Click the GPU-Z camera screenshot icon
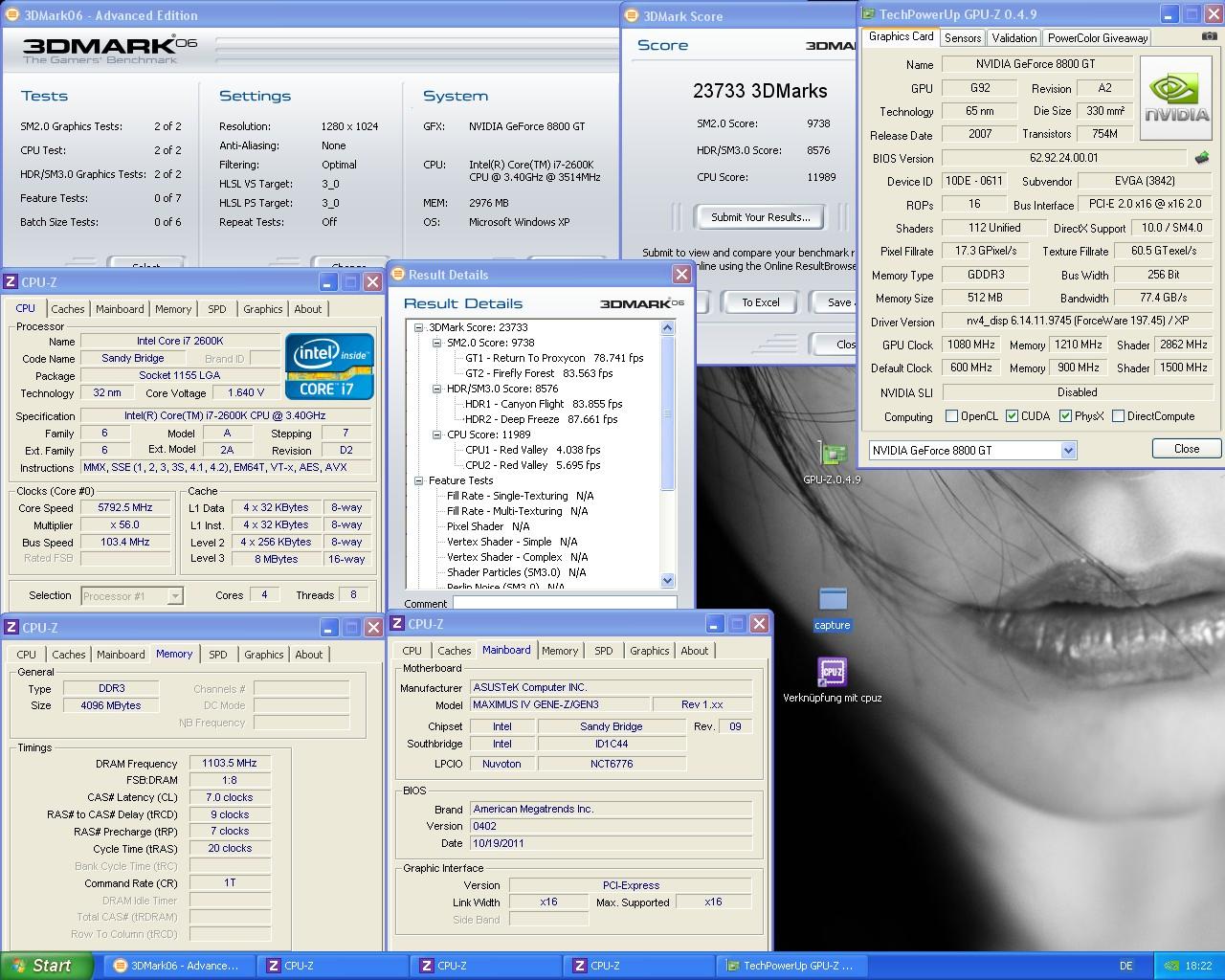Image resolution: width=1225 pixels, height=980 pixels. click(1210, 36)
